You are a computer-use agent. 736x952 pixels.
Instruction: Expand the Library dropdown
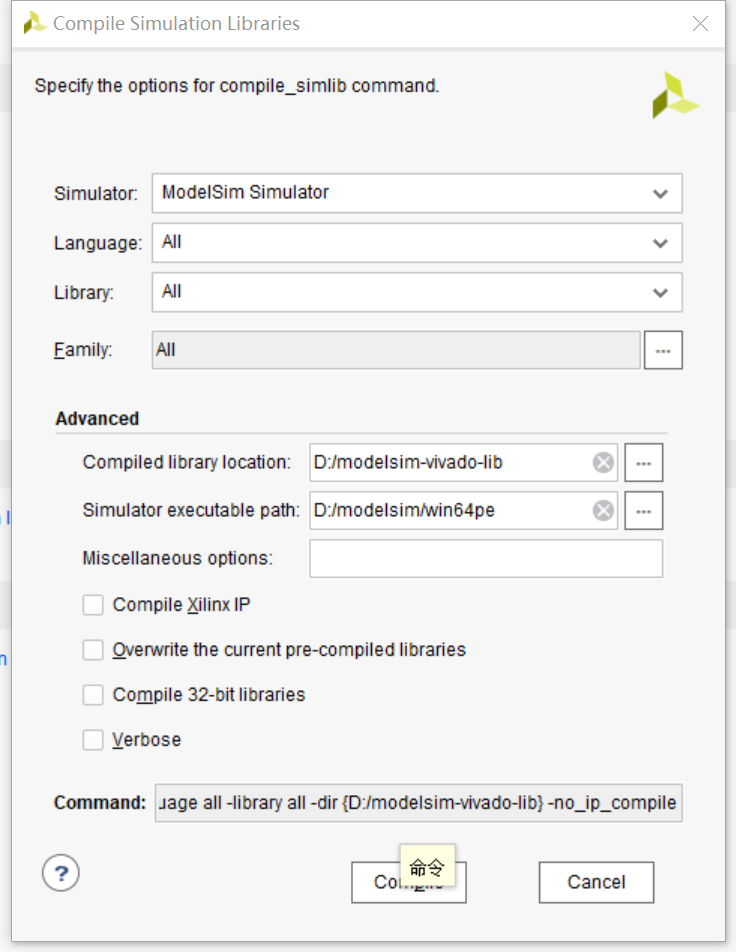(x=417, y=292)
